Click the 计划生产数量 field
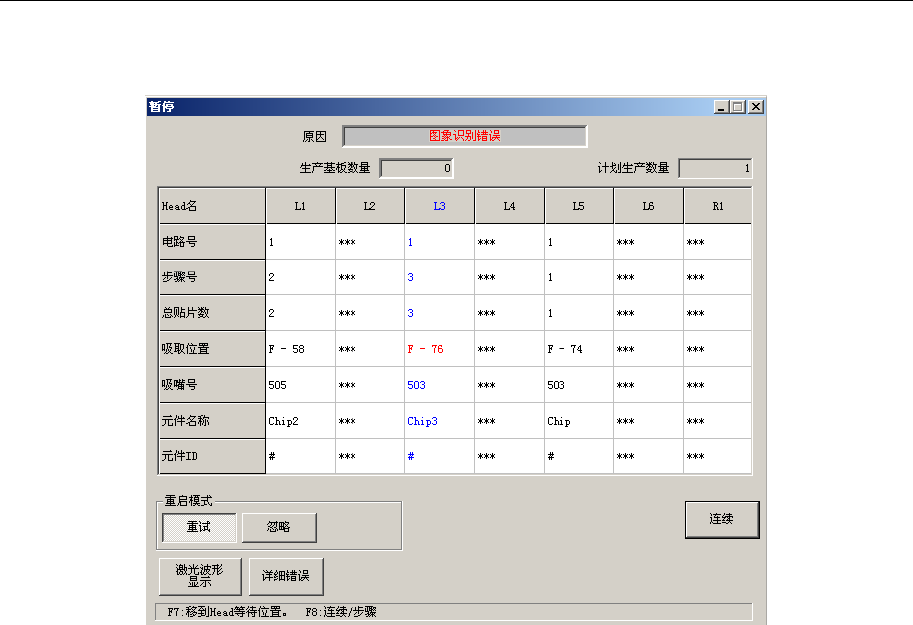The image size is (913, 625). 715,168
